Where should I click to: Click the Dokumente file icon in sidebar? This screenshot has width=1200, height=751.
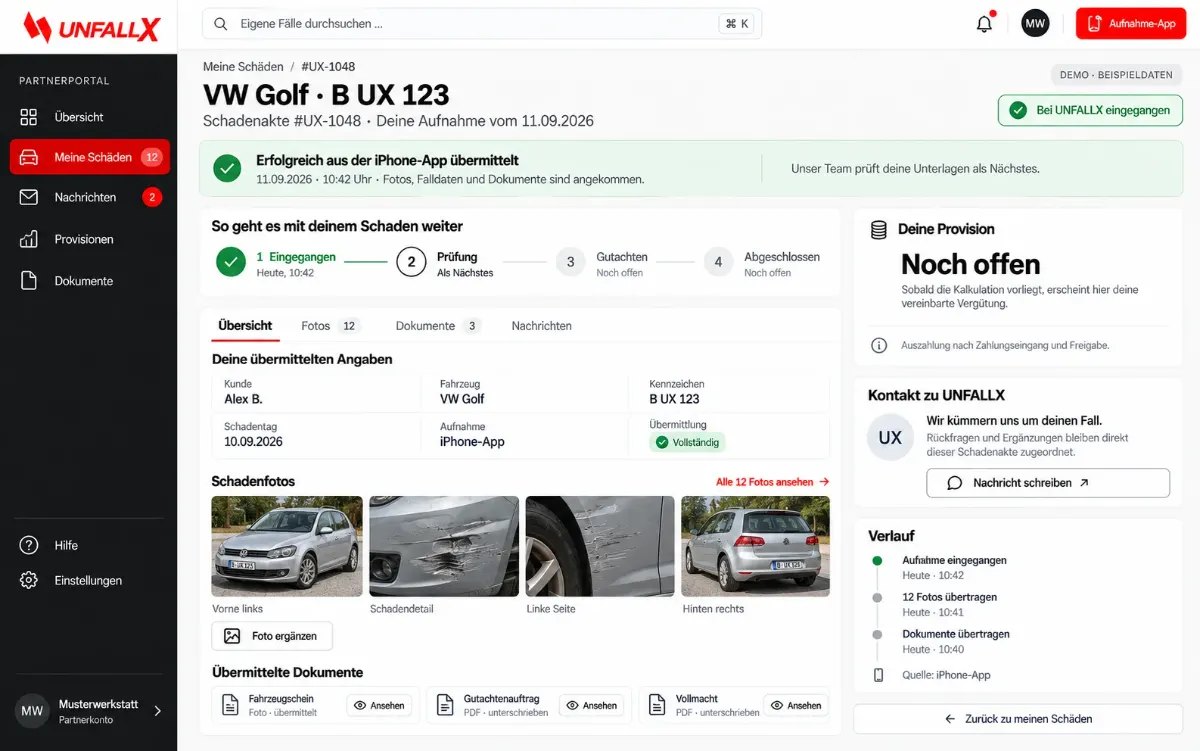(29, 281)
